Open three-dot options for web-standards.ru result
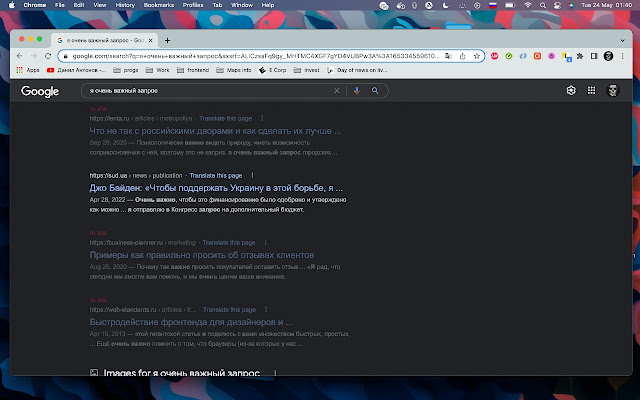Viewport: 640px width, 400px height. (x=266, y=309)
